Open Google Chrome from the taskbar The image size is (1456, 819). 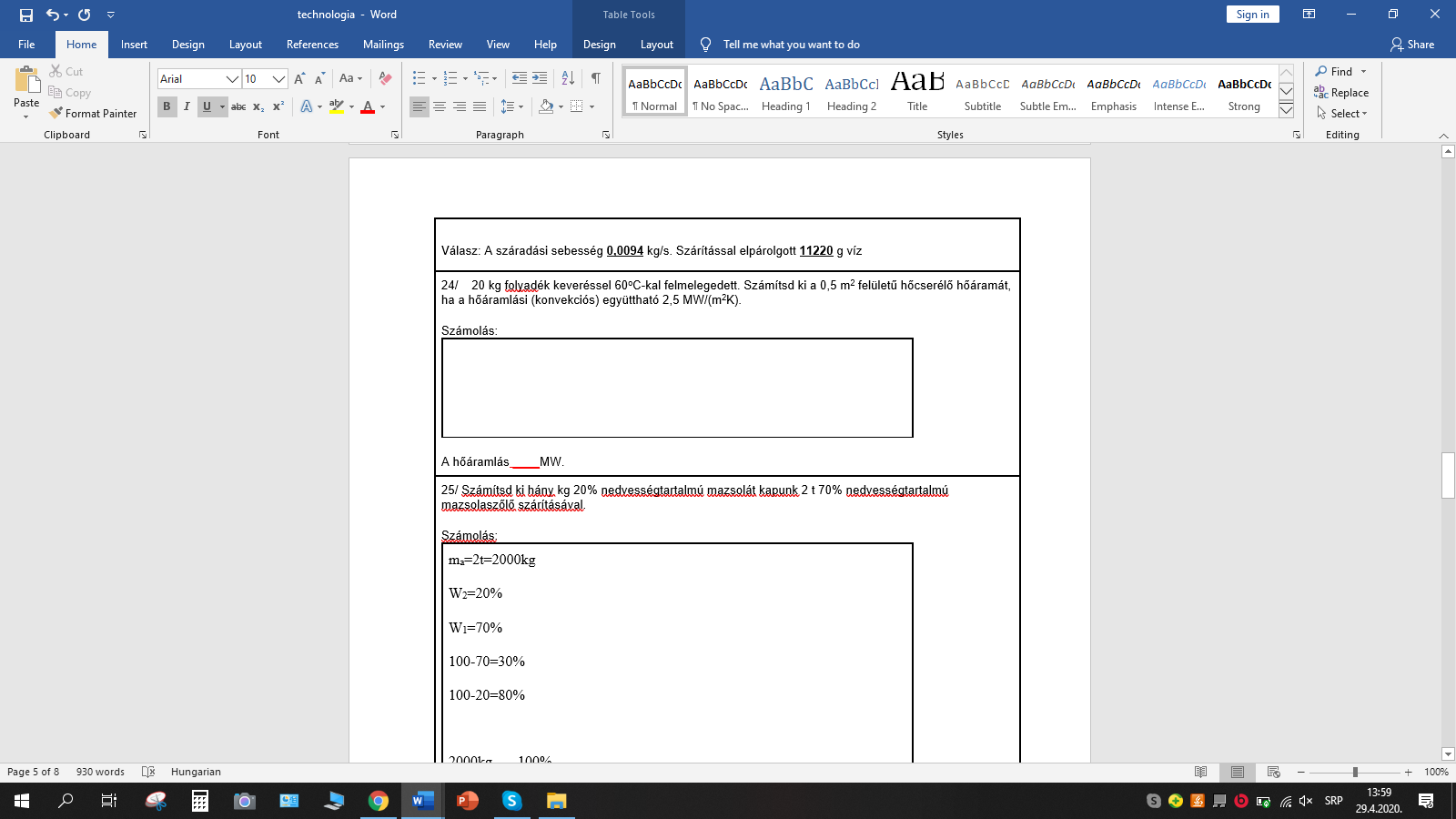tap(378, 801)
